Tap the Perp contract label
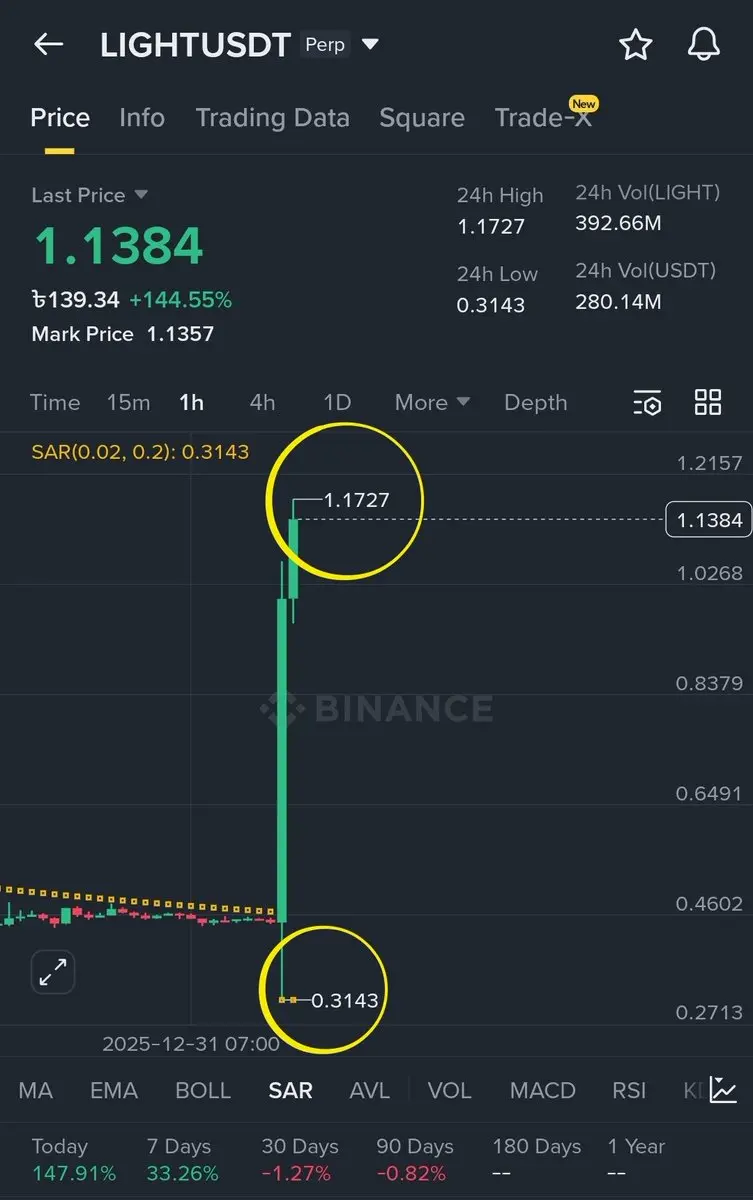This screenshot has height=1200, width=753. click(324, 45)
